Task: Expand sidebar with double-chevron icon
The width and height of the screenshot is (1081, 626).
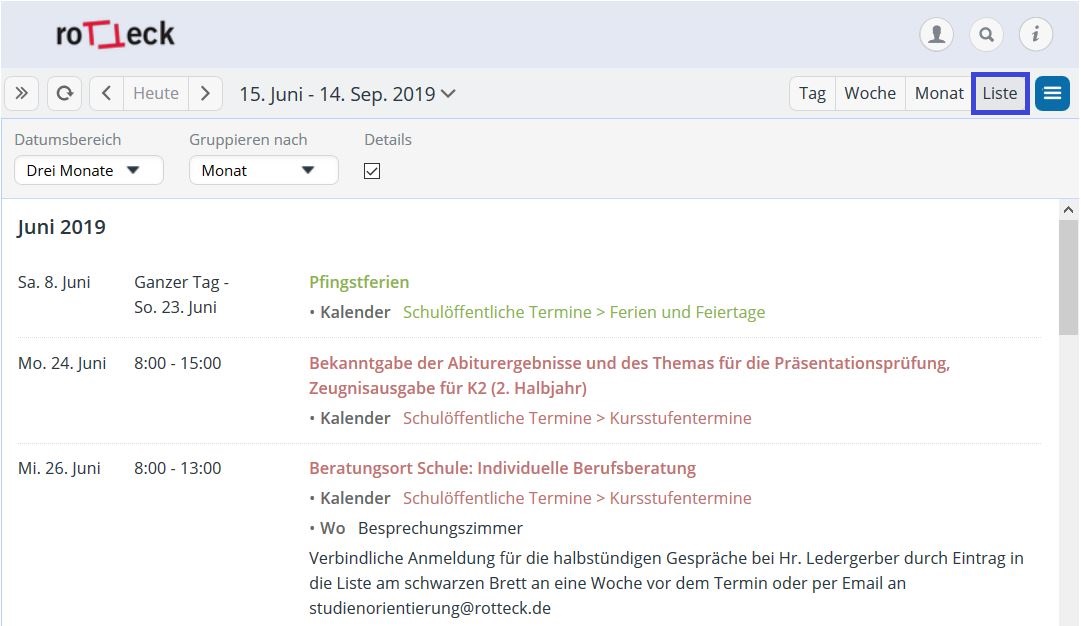Action: pos(21,93)
